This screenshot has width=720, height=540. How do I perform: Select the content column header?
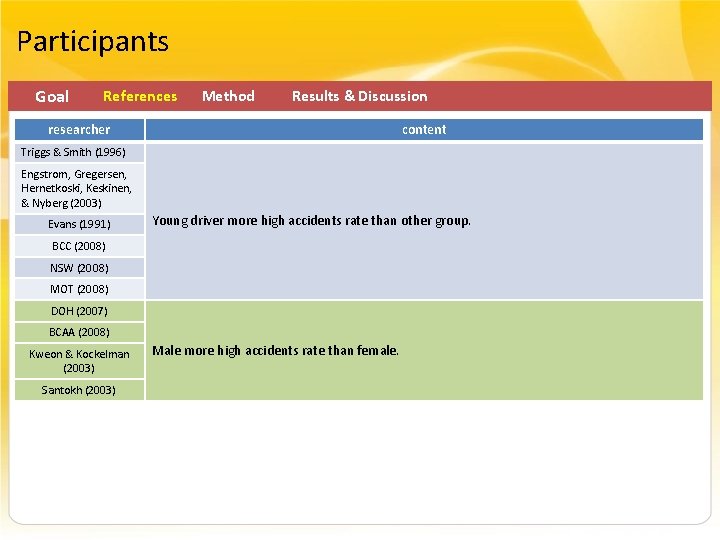424,129
